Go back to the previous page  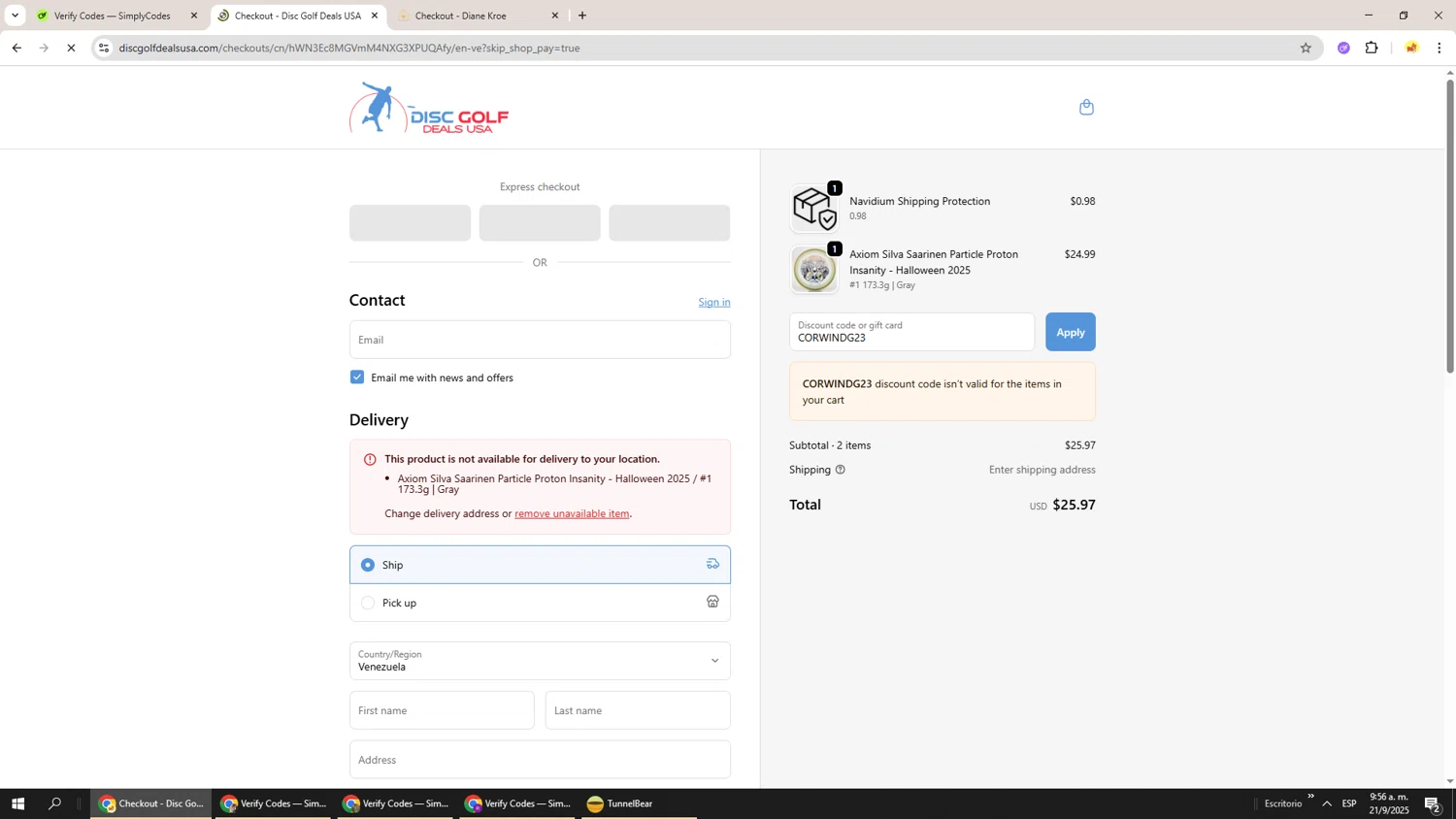click(x=17, y=48)
